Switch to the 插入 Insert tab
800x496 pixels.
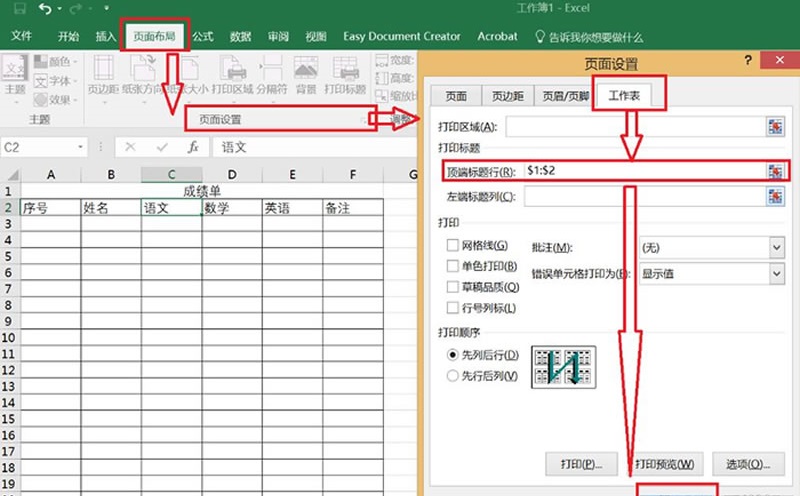point(106,36)
